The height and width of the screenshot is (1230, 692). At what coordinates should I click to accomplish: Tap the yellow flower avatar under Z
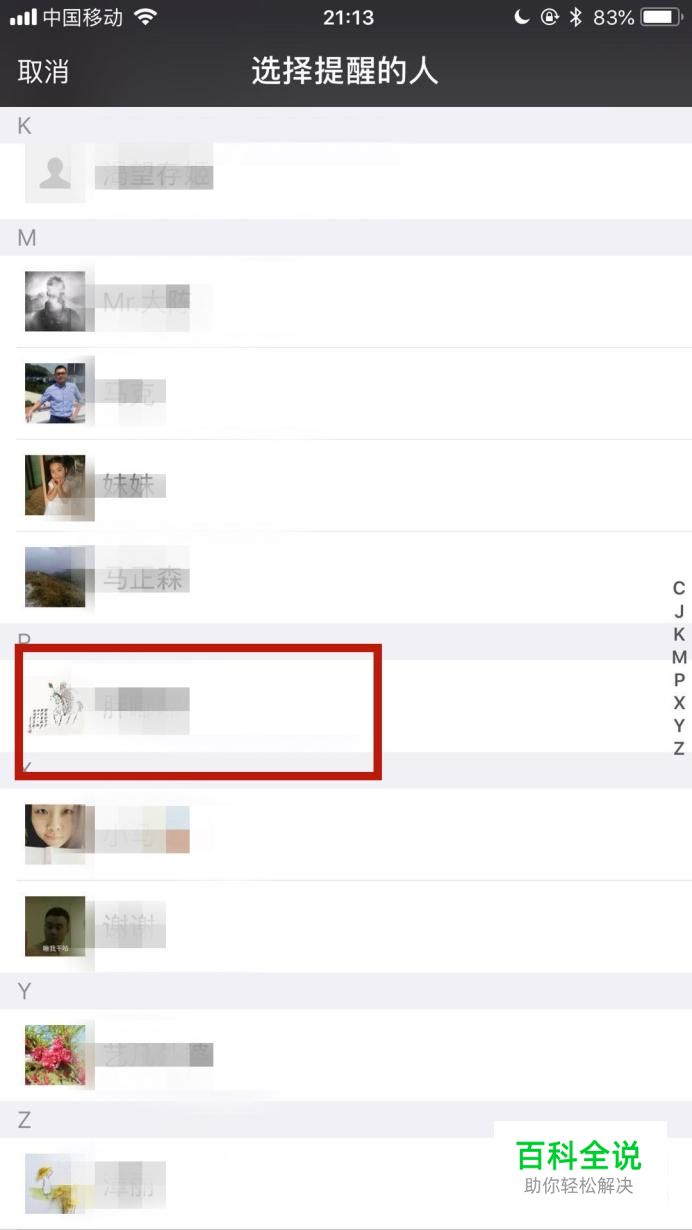(55, 1184)
